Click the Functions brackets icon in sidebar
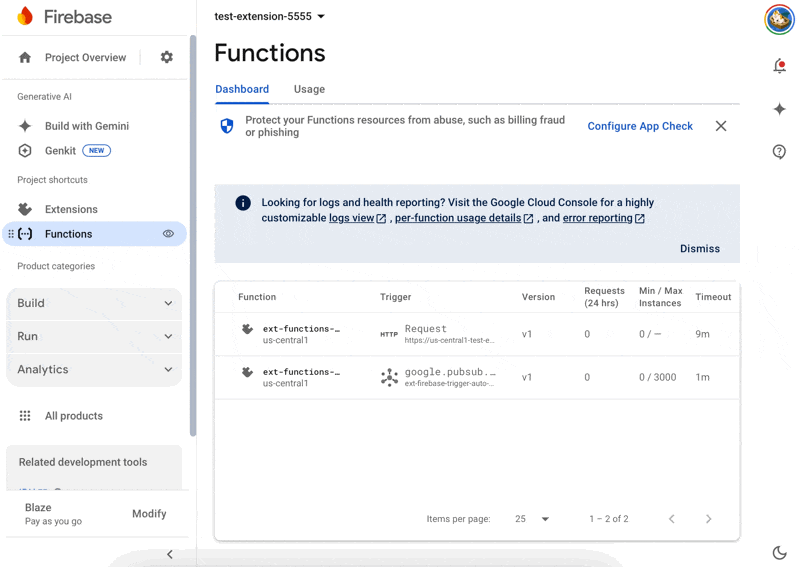The image size is (800, 567). tap(25, 234)
